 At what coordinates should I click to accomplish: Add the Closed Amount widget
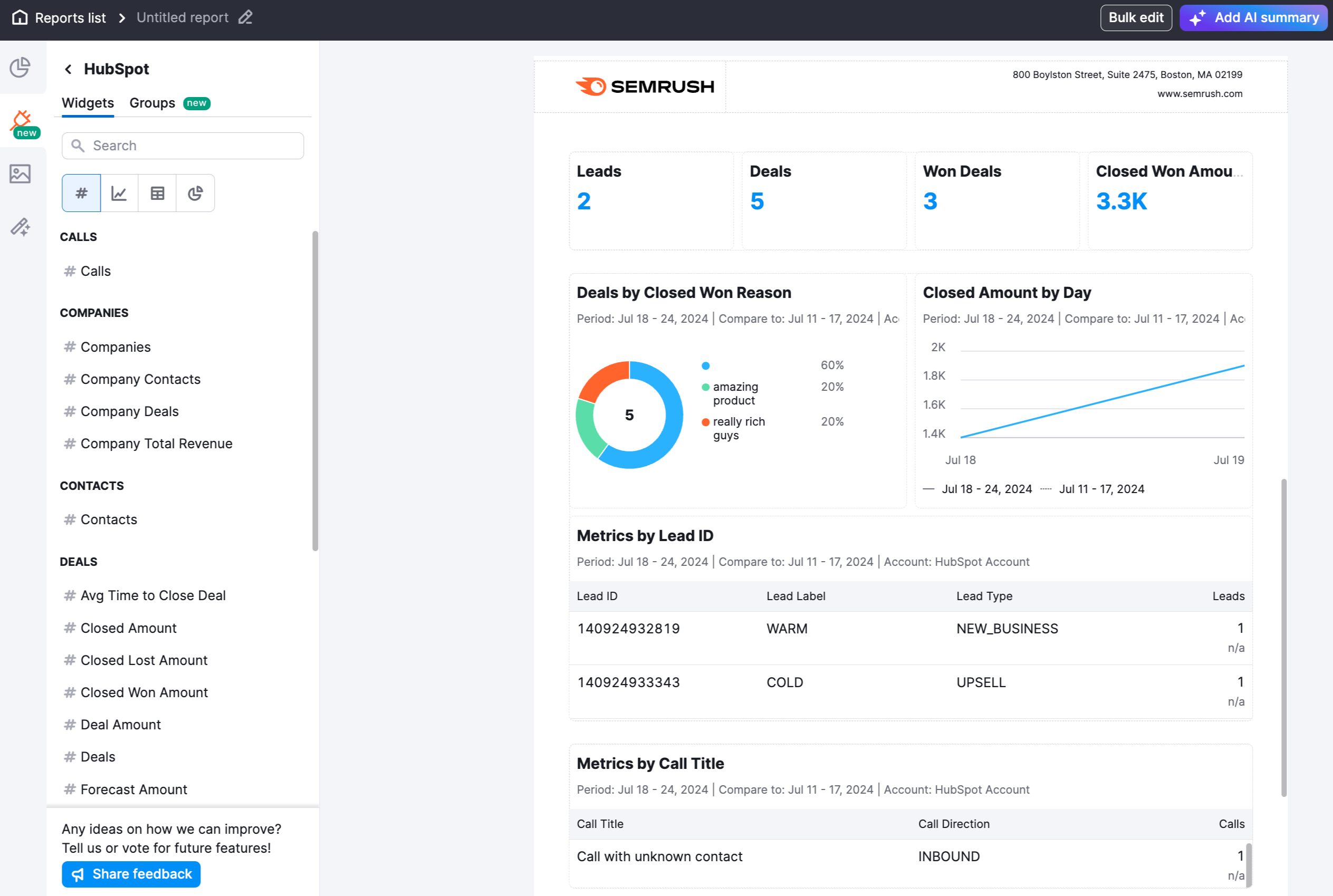(x=128, y=628)
